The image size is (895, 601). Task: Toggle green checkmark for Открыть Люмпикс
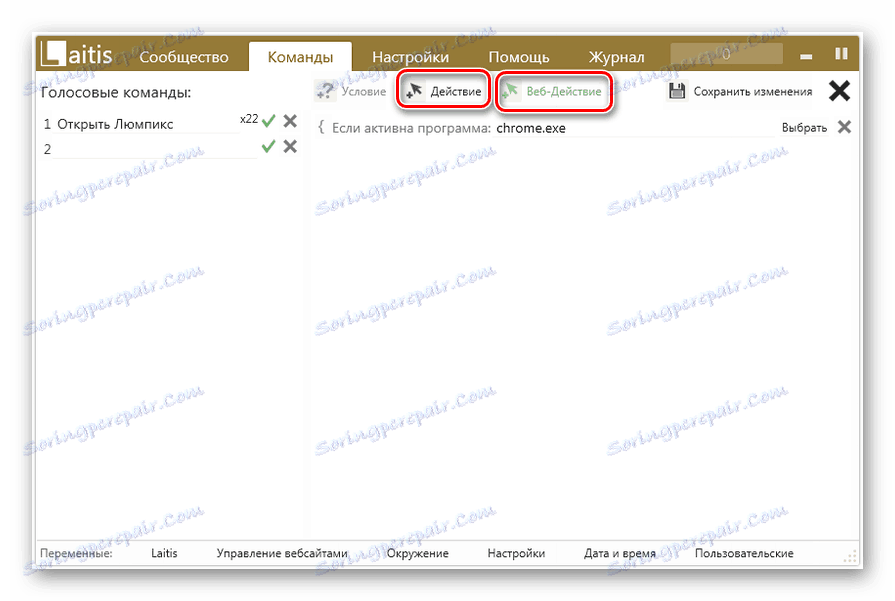pyautogui.click(x=269, y=121)
